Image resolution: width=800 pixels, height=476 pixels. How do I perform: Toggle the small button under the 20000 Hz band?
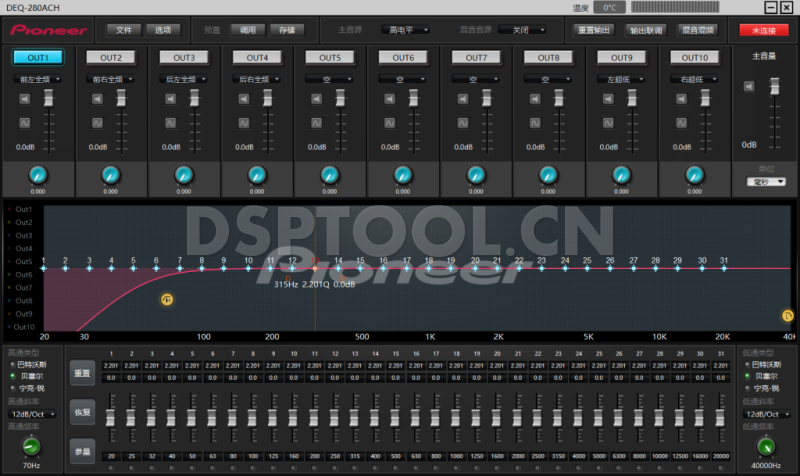pyautogui.click(x=720, y=467)
